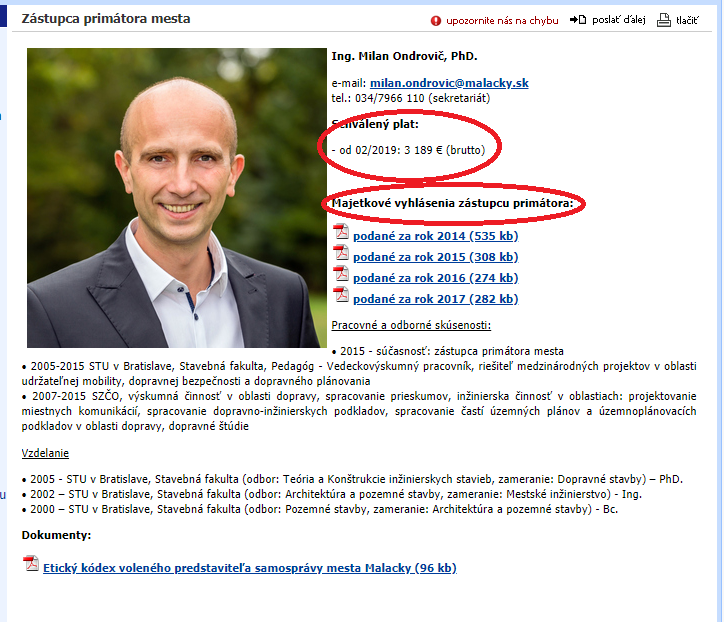Download 'podané za rok 2016 (274 kb)'
Screen dimensions: 724x622
[435, 278]
